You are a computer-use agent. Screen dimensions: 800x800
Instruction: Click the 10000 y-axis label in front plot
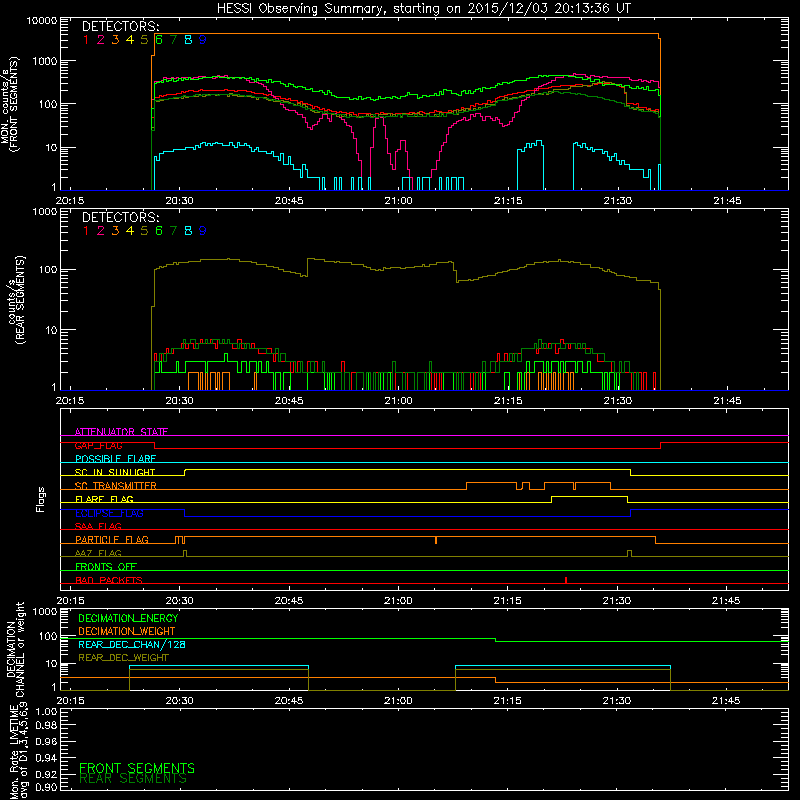(x=41, y=21)
